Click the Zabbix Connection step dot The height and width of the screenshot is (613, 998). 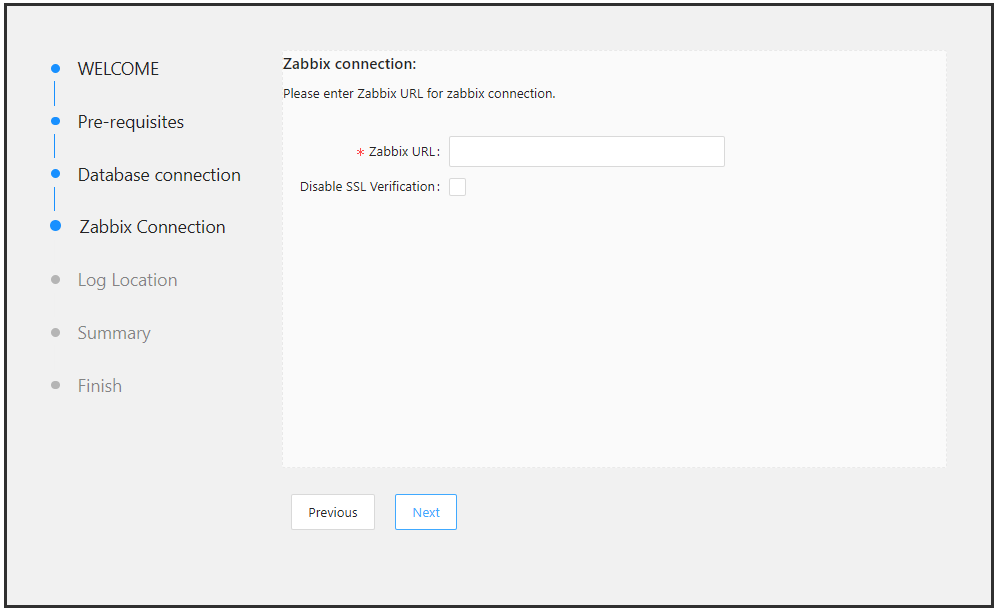(55, 226)
